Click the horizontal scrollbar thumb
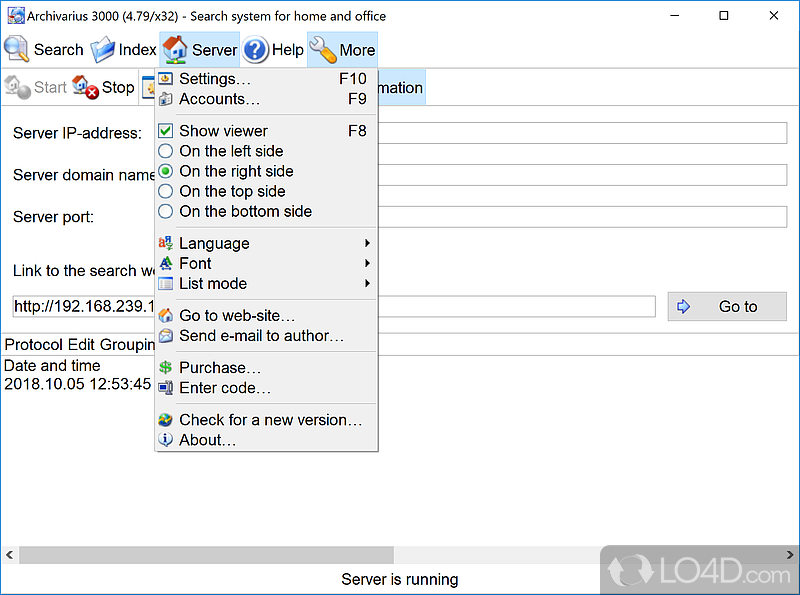Viewport: 800px width, 595px height. click(206, 555)
